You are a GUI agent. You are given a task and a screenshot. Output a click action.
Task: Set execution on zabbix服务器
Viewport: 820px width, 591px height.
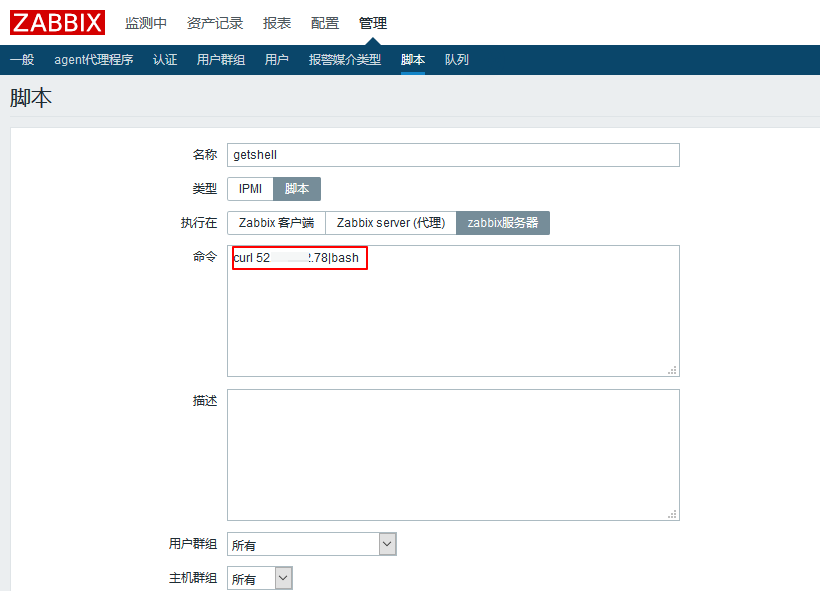pyautogui.click(x=503, y=223)
